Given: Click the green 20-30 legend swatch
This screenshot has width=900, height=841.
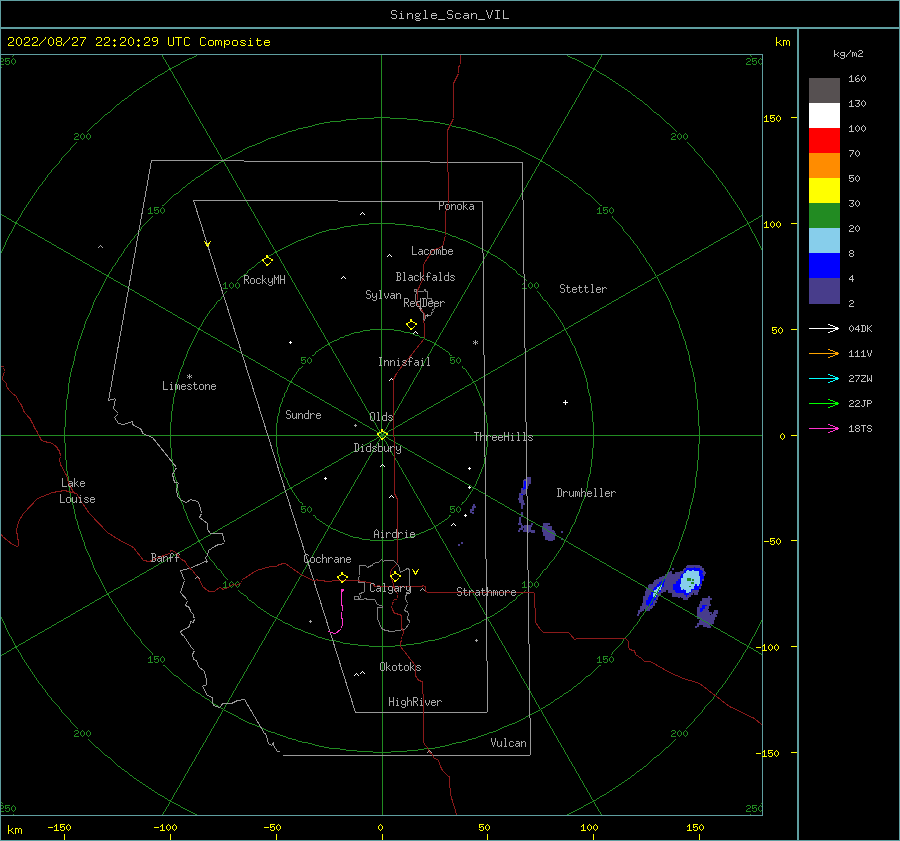Looking at the screenshot, I should coord(824,215).
